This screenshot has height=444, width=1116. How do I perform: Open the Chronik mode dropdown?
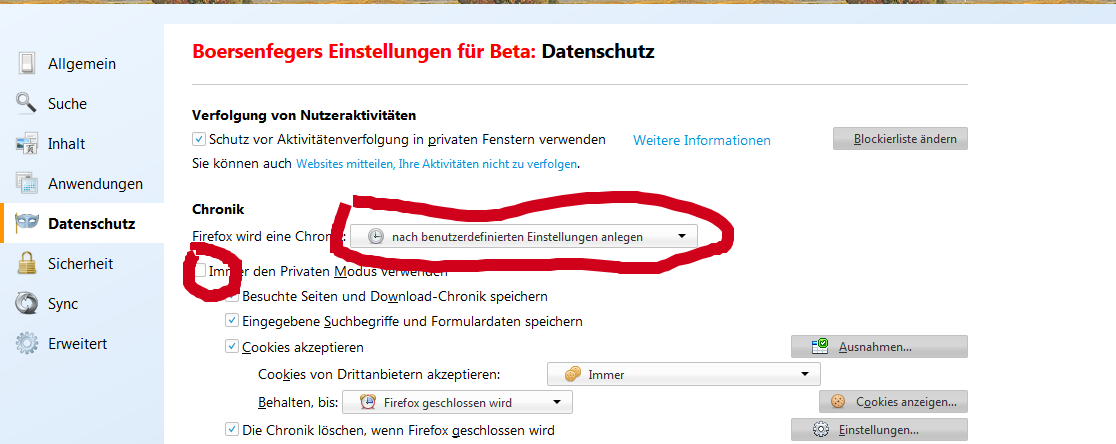coord(523,237)
